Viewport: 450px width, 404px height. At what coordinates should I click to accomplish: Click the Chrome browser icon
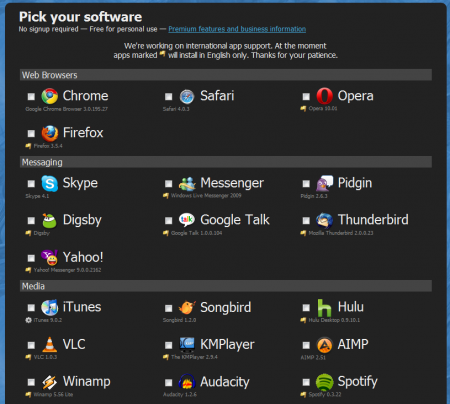coord(49,96)
